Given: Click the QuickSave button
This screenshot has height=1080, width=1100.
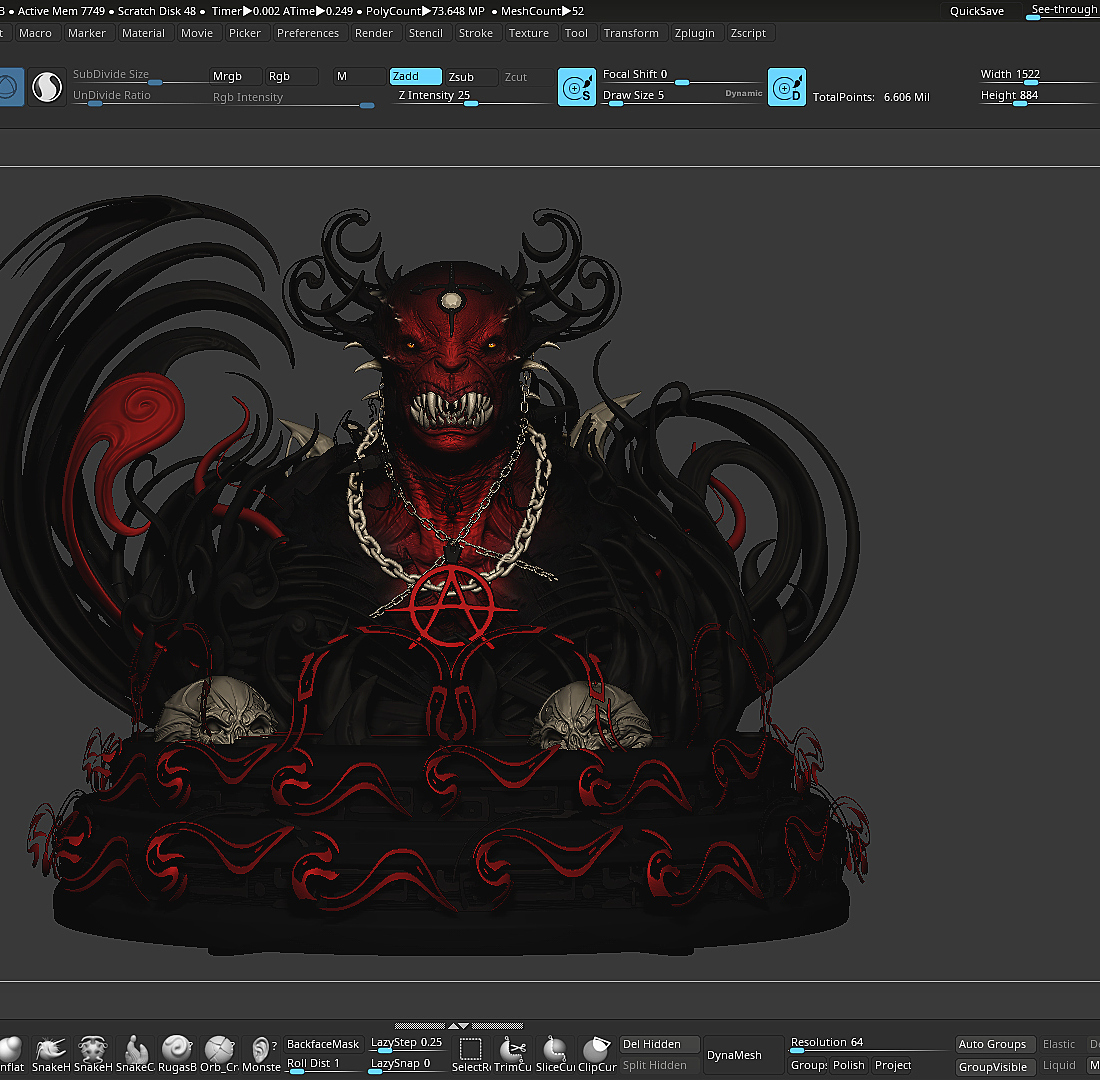Looking at the screenshot, I should pos(977,11).
